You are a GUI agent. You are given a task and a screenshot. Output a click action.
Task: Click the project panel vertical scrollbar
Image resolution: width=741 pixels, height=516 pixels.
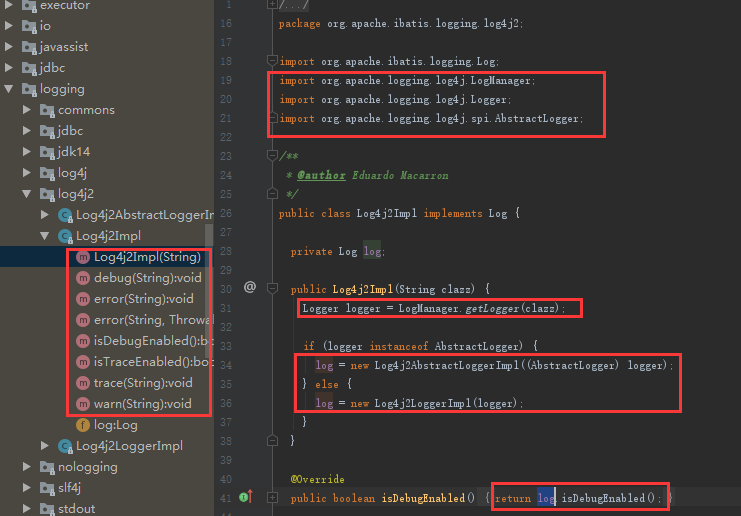coord(210,300)
